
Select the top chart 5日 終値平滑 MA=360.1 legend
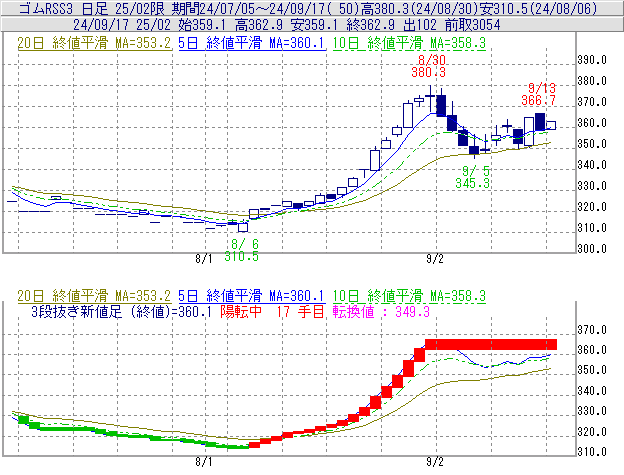pos(252,43)
